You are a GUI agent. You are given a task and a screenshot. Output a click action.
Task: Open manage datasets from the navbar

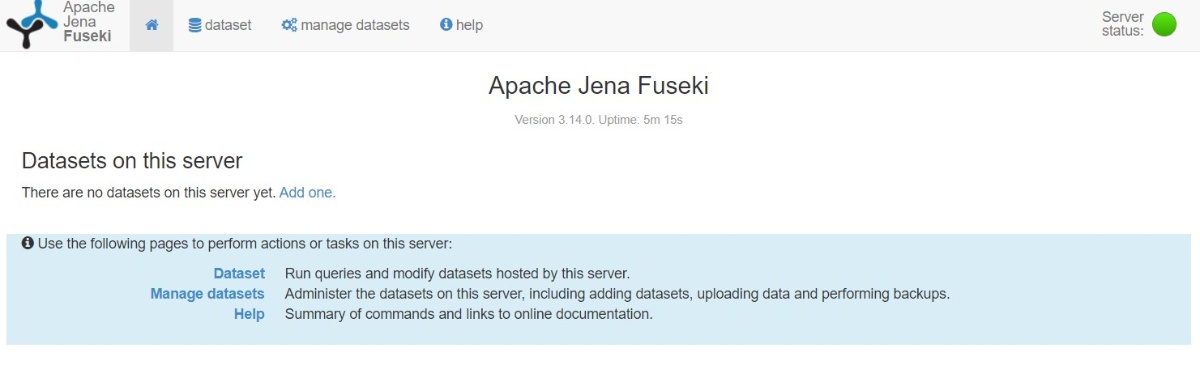point(346,25)
